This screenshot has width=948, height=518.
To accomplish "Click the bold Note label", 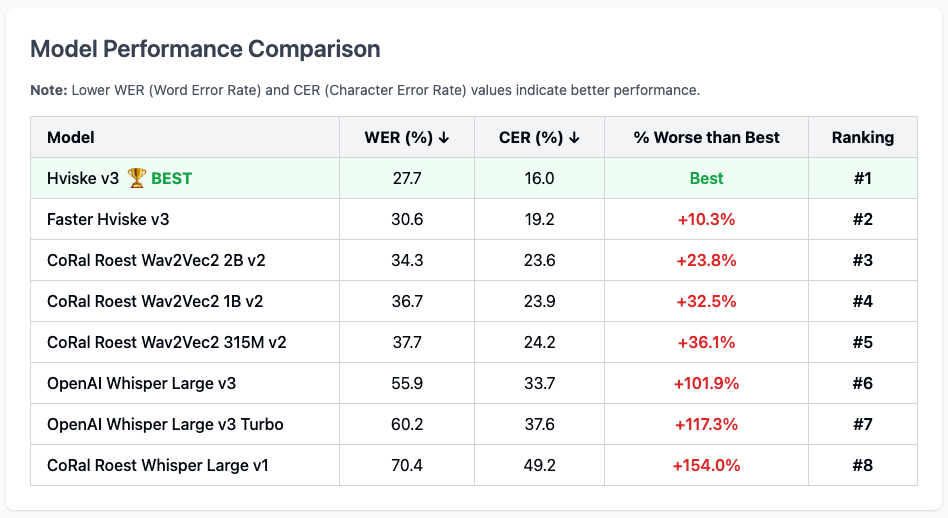I will [x=49, y=90].
